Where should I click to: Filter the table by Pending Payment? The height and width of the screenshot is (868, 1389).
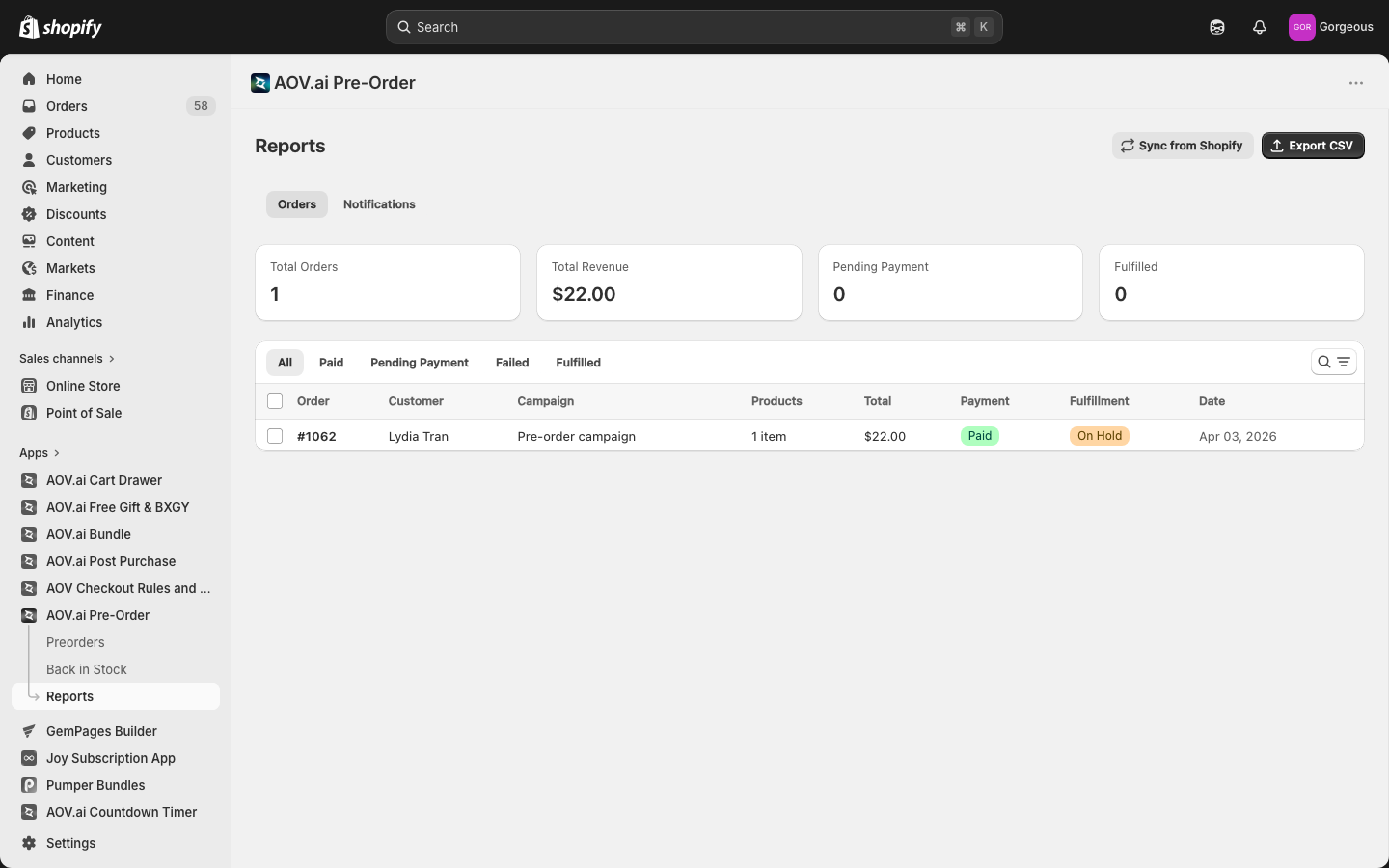click(x=420, y=363)
